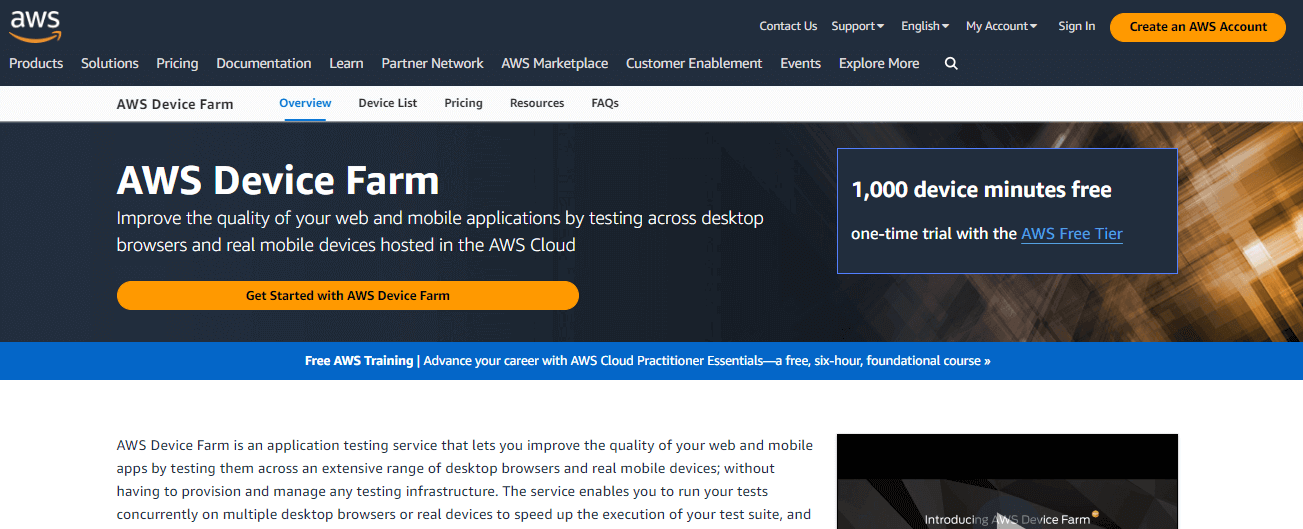
Task: Click Create an AWS Account button
Action: 1198,27
